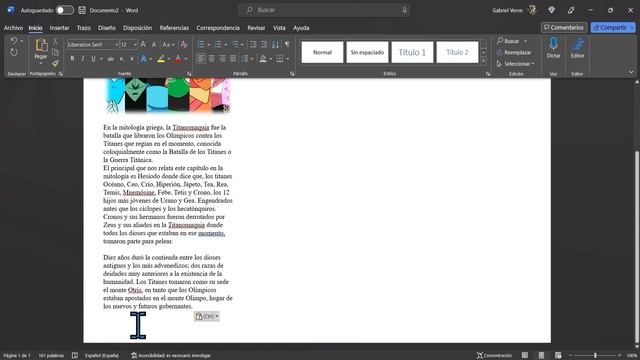Toggle italic formatting
Screen dimensions: 640x360
[x=82, y=59]
